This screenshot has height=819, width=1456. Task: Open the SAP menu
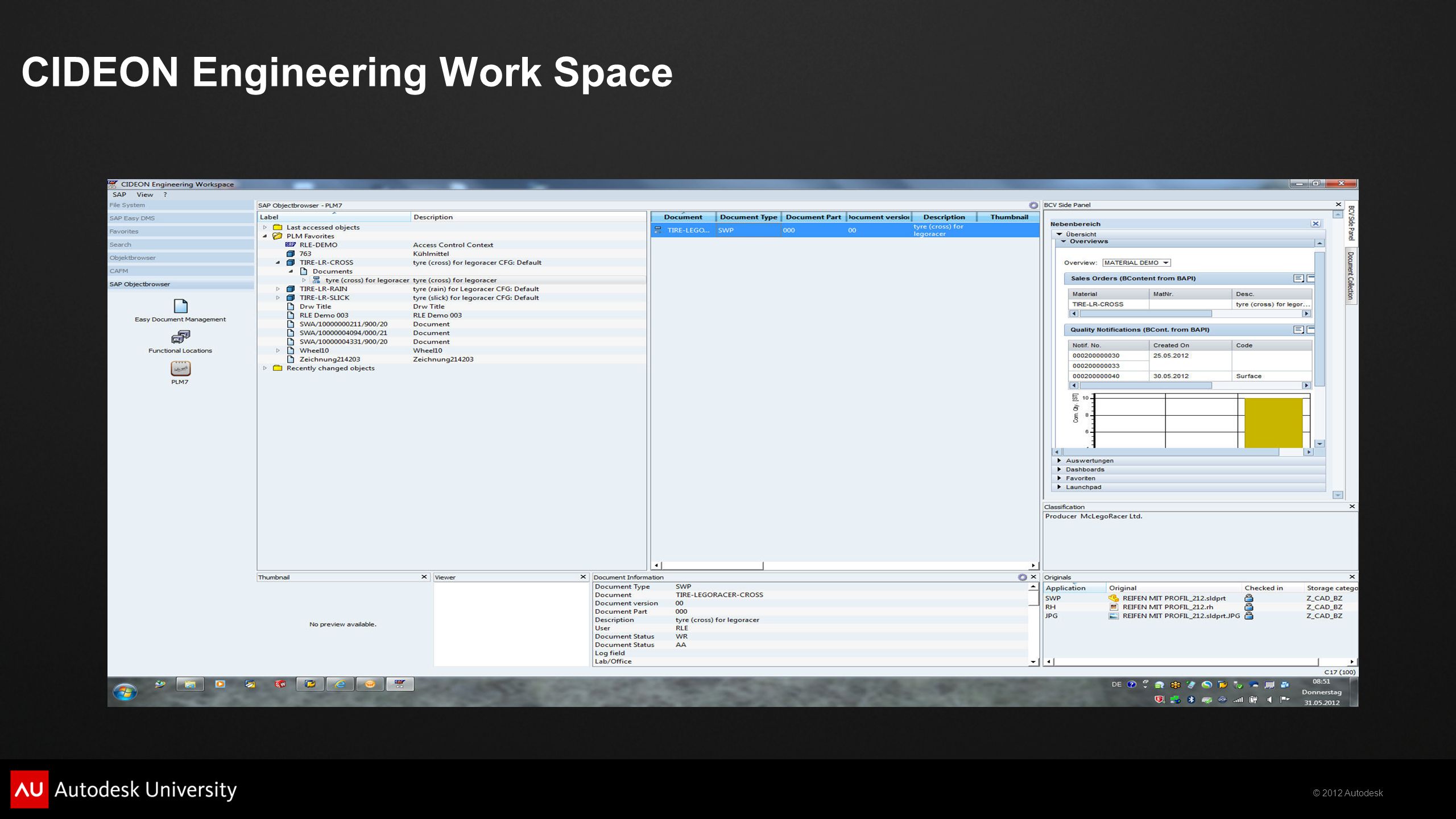click(119, 195)
